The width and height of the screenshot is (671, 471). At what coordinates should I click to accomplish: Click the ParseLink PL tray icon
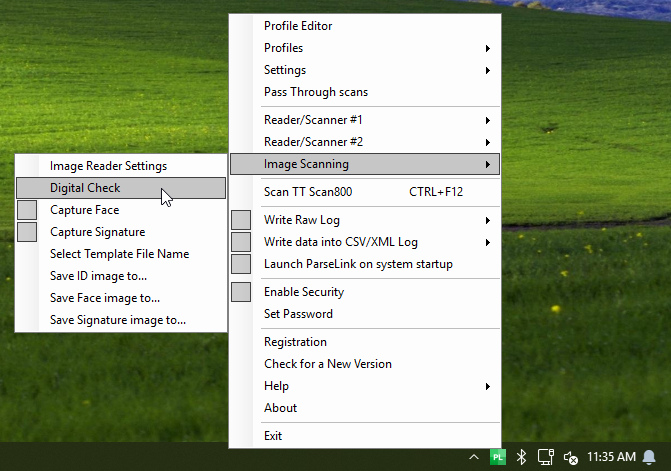click(498, 457)
